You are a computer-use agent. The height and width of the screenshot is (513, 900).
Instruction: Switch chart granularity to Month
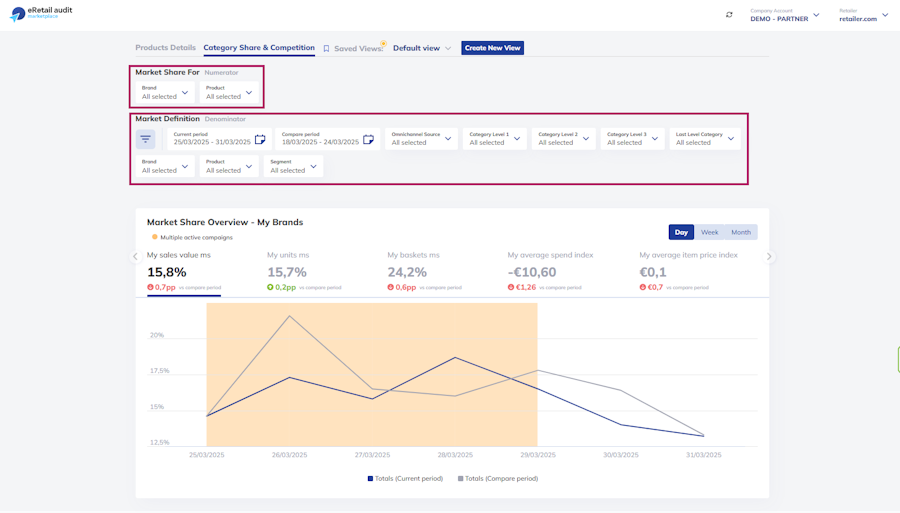point(741,232)
